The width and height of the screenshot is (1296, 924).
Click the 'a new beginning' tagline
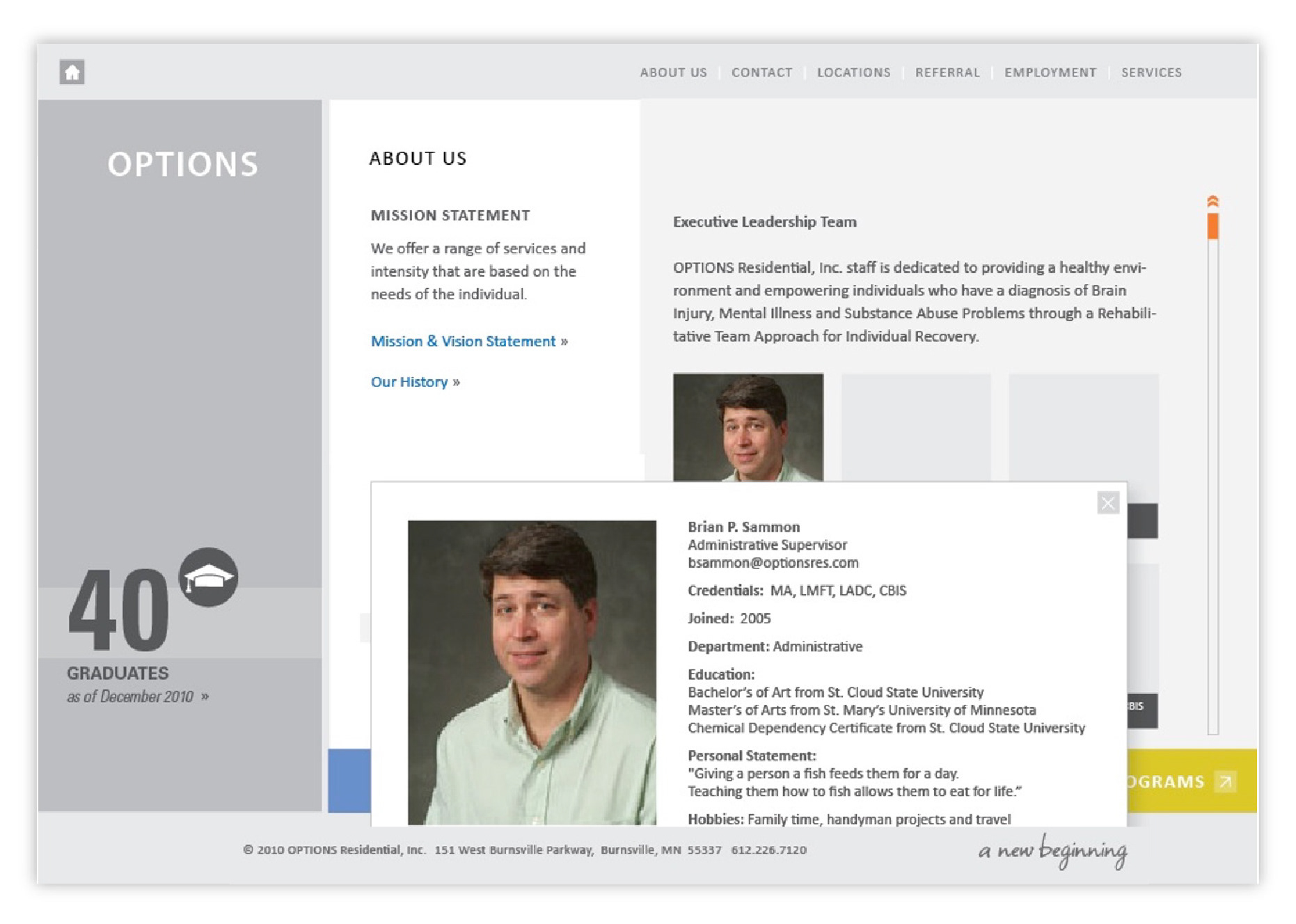(x=1052, y=850)
